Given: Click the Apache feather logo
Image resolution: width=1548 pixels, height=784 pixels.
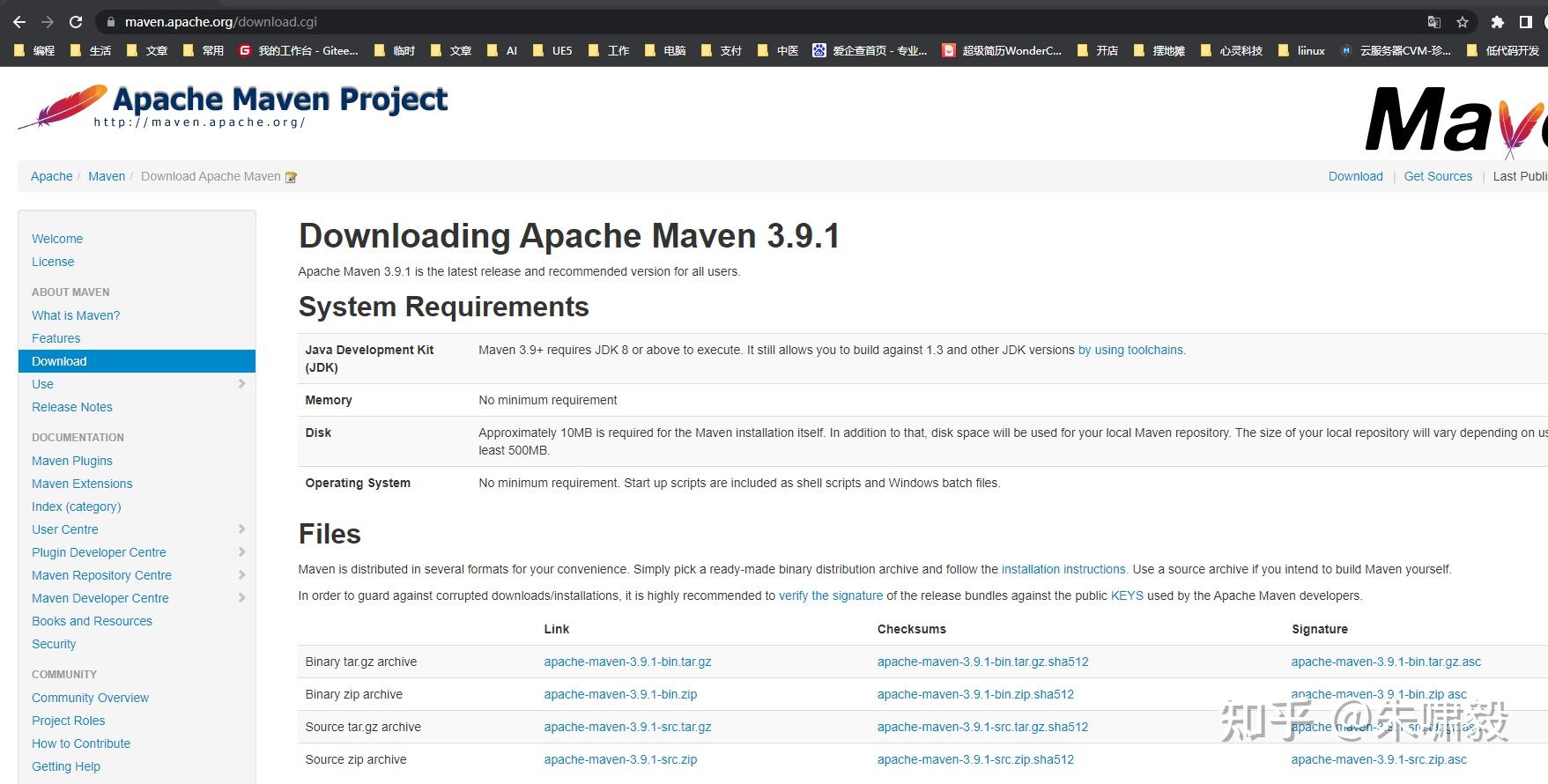Looking at the screenshot, I should tap(63, 107).
